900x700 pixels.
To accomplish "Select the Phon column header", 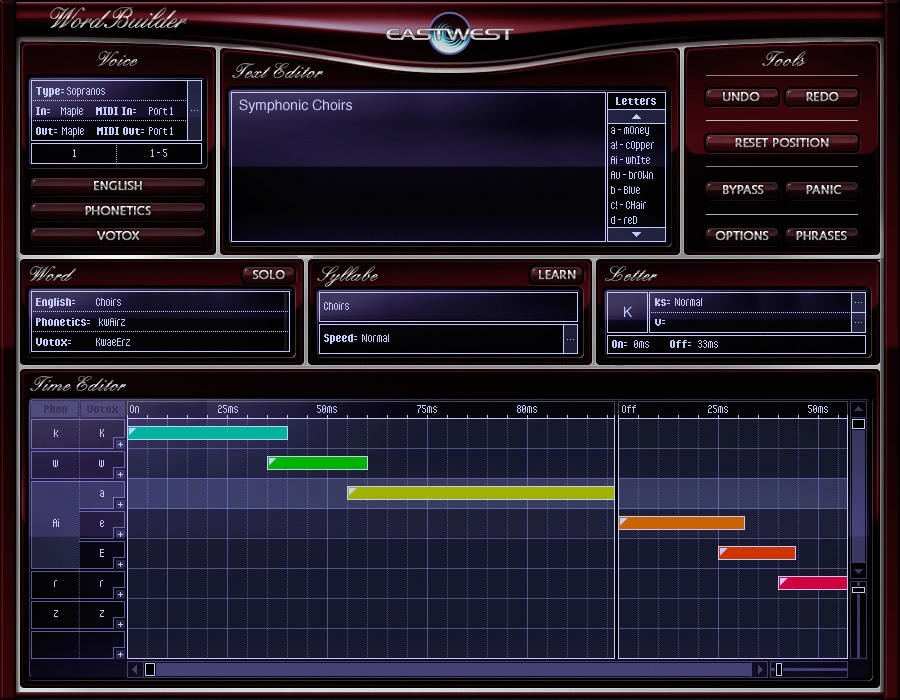I will tap(55, 409).
